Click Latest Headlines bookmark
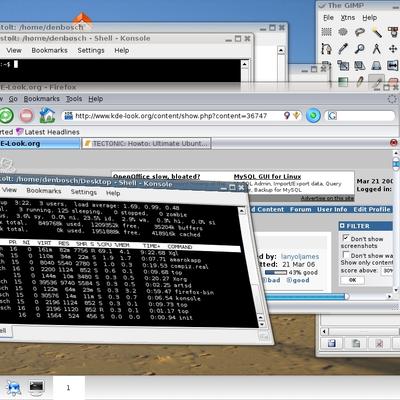 48,132
